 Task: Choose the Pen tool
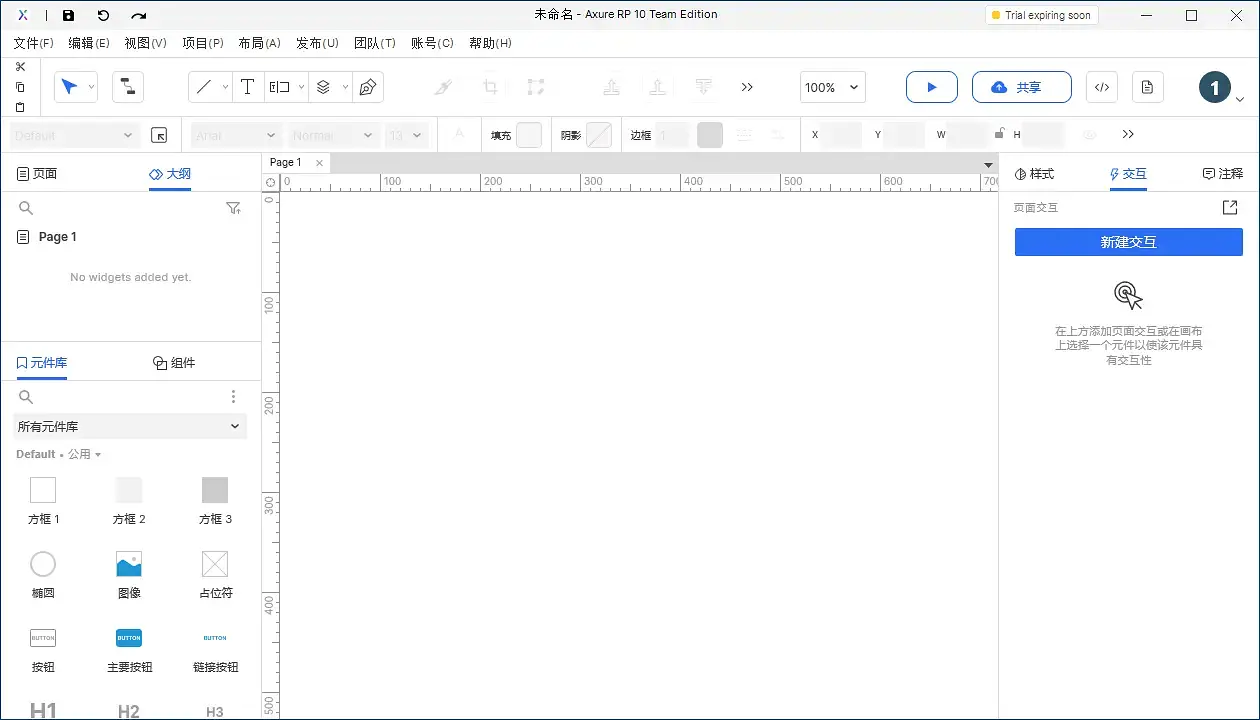(x=367, y=87)
